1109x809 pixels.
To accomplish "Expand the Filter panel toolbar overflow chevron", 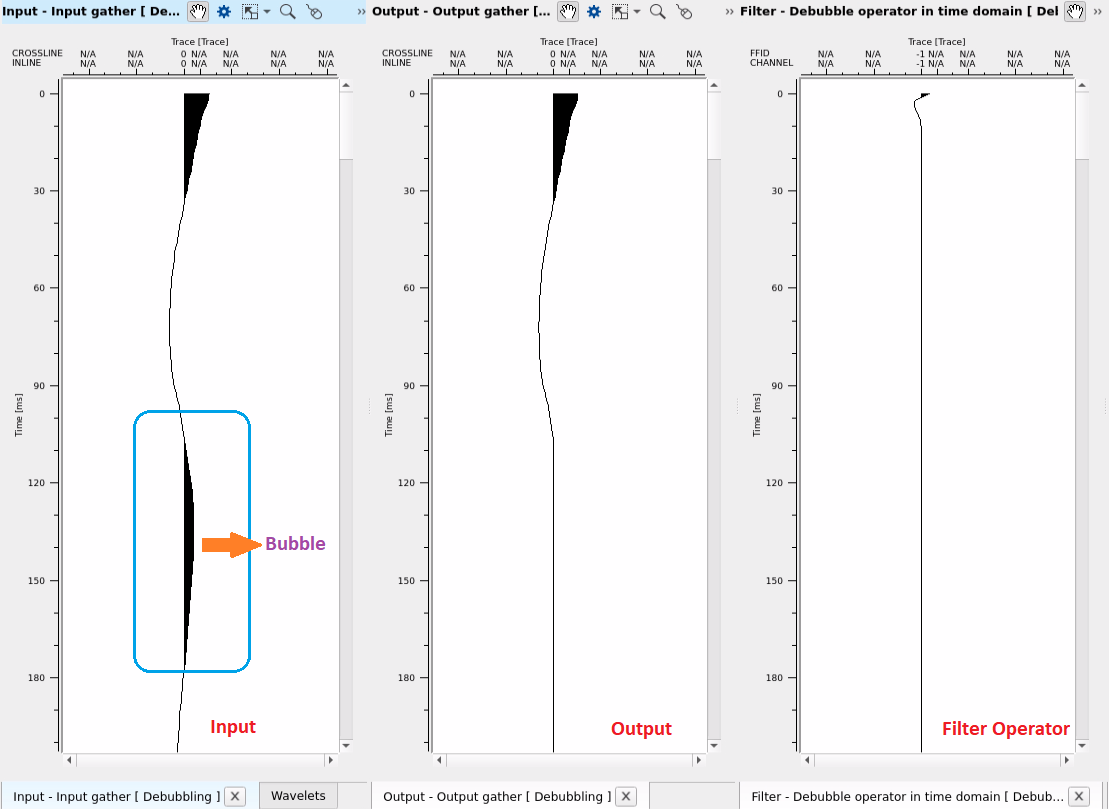I will (x=731, y=12).
